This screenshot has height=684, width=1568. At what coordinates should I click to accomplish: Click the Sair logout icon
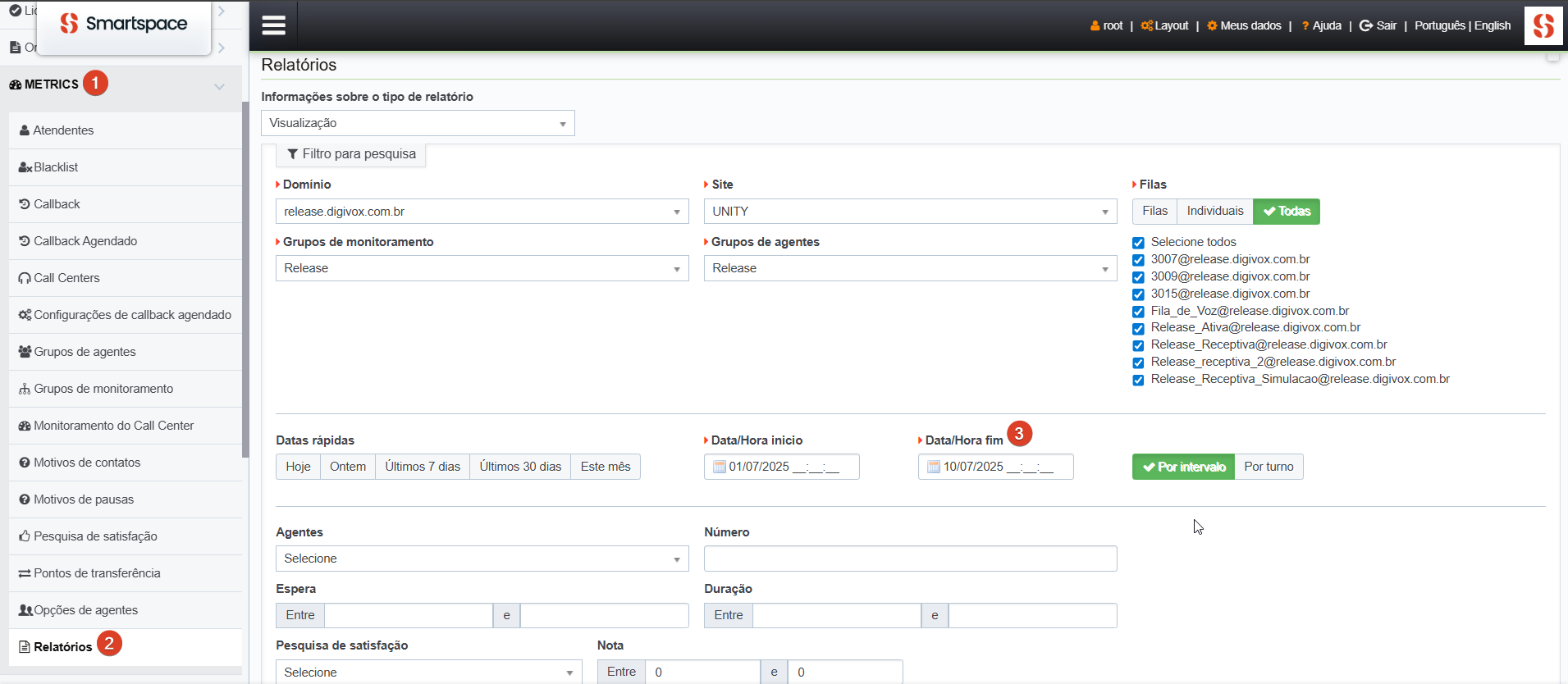click(x=1366, y=25)
